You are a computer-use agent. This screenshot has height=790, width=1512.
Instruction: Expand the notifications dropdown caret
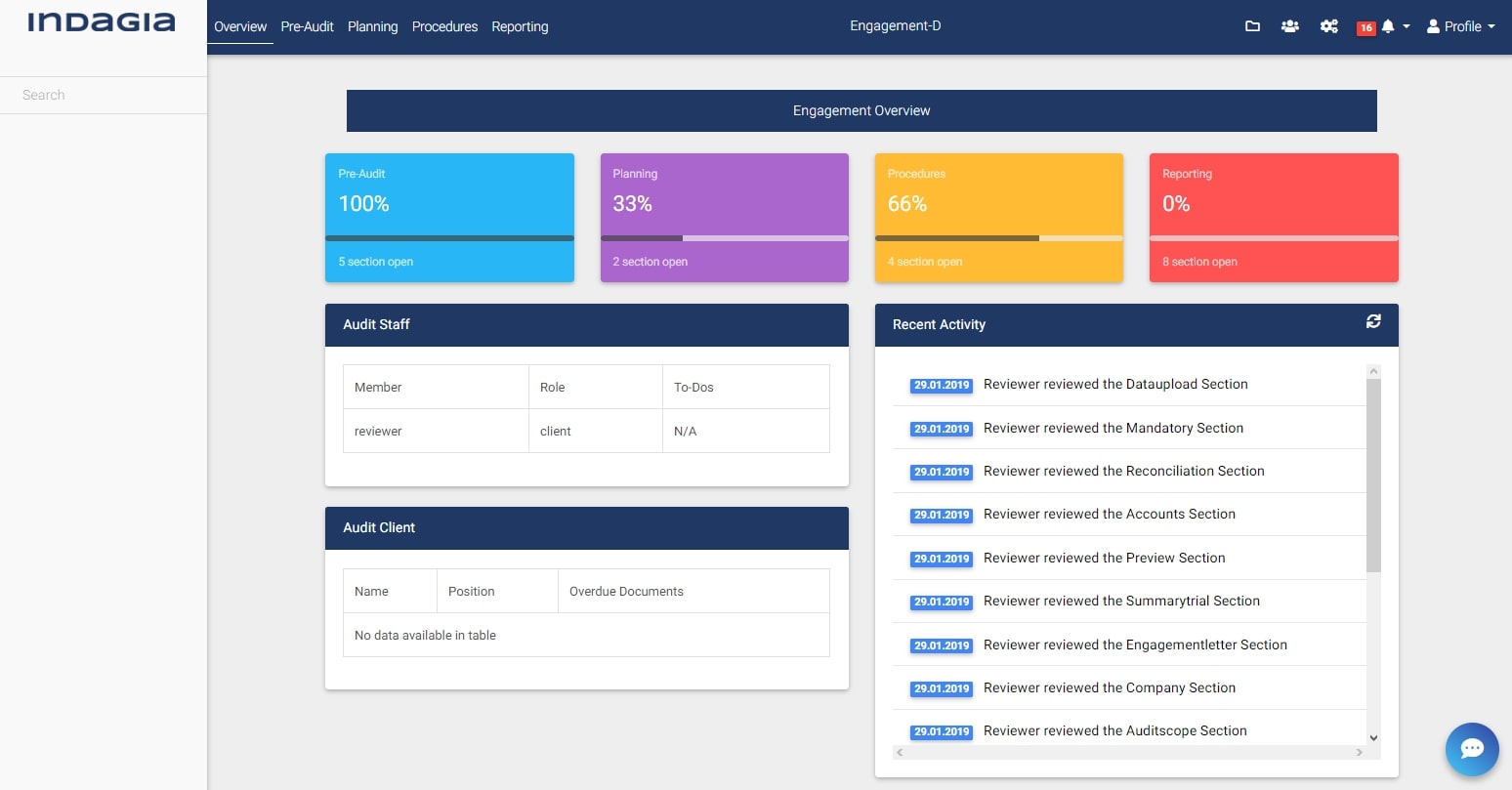[x=1407, y=26]
